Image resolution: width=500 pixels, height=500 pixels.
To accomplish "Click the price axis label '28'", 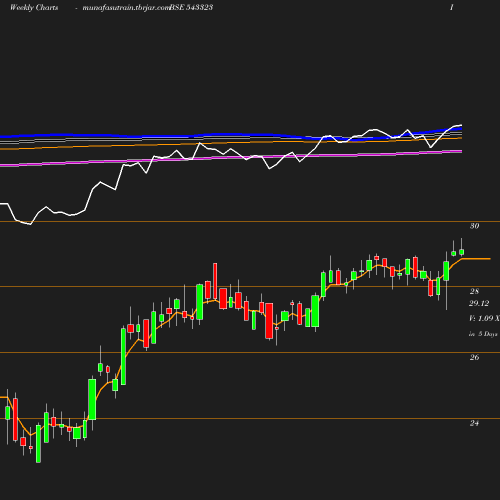I will [474, 291].
